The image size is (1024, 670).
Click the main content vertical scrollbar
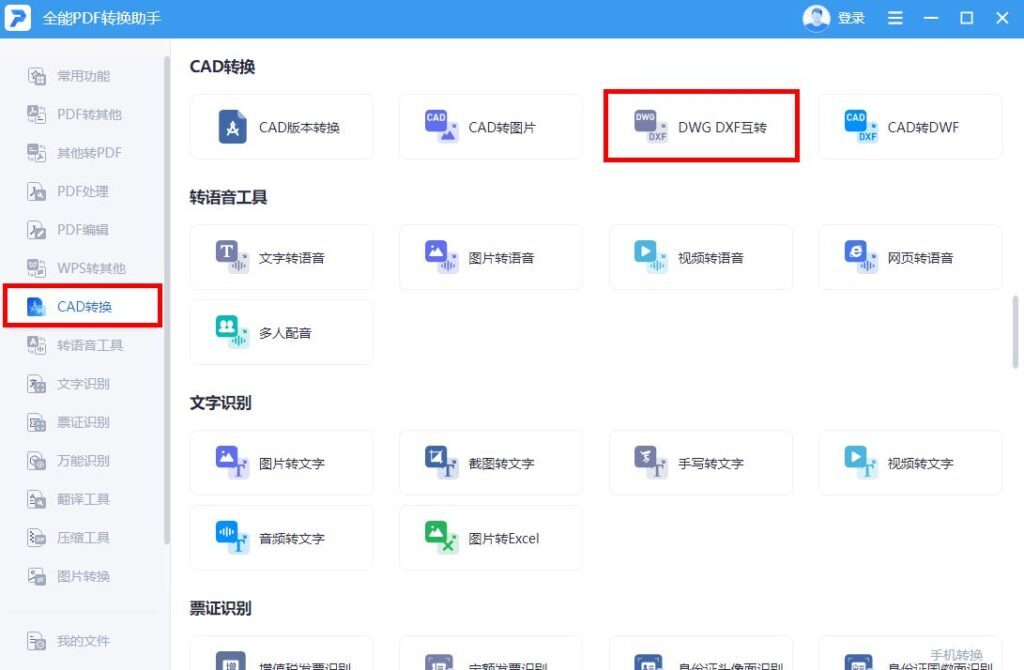[x=1015, y=332]
